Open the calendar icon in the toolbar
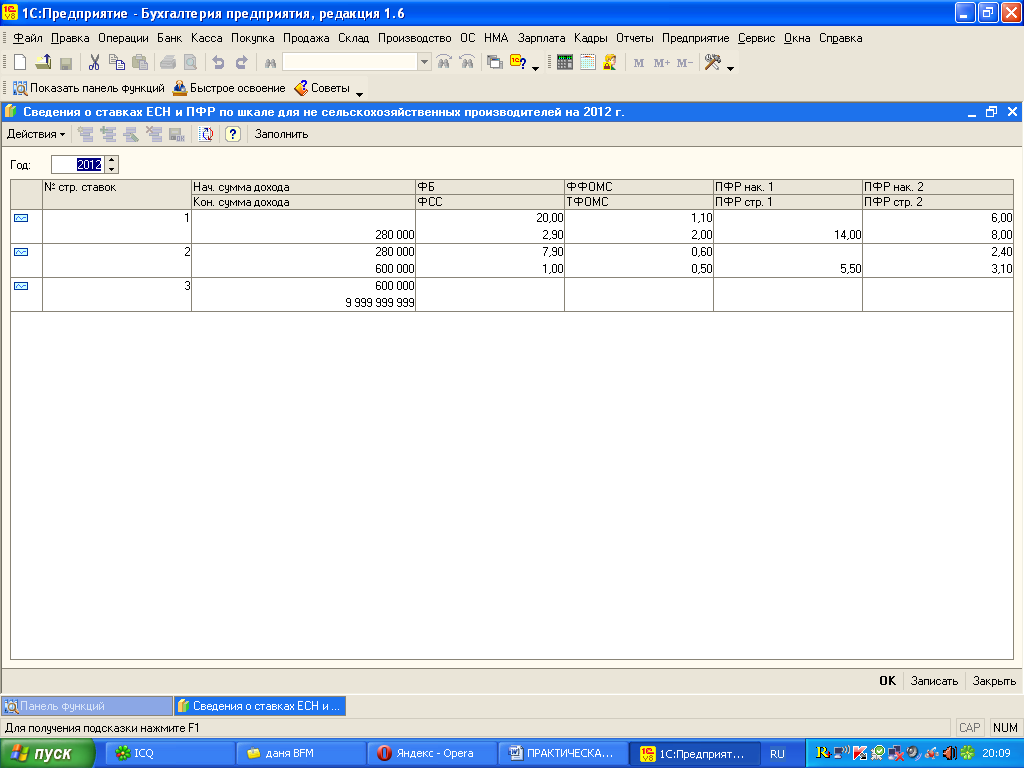This screenshot has width=1024, height=768. click(588, 63)
